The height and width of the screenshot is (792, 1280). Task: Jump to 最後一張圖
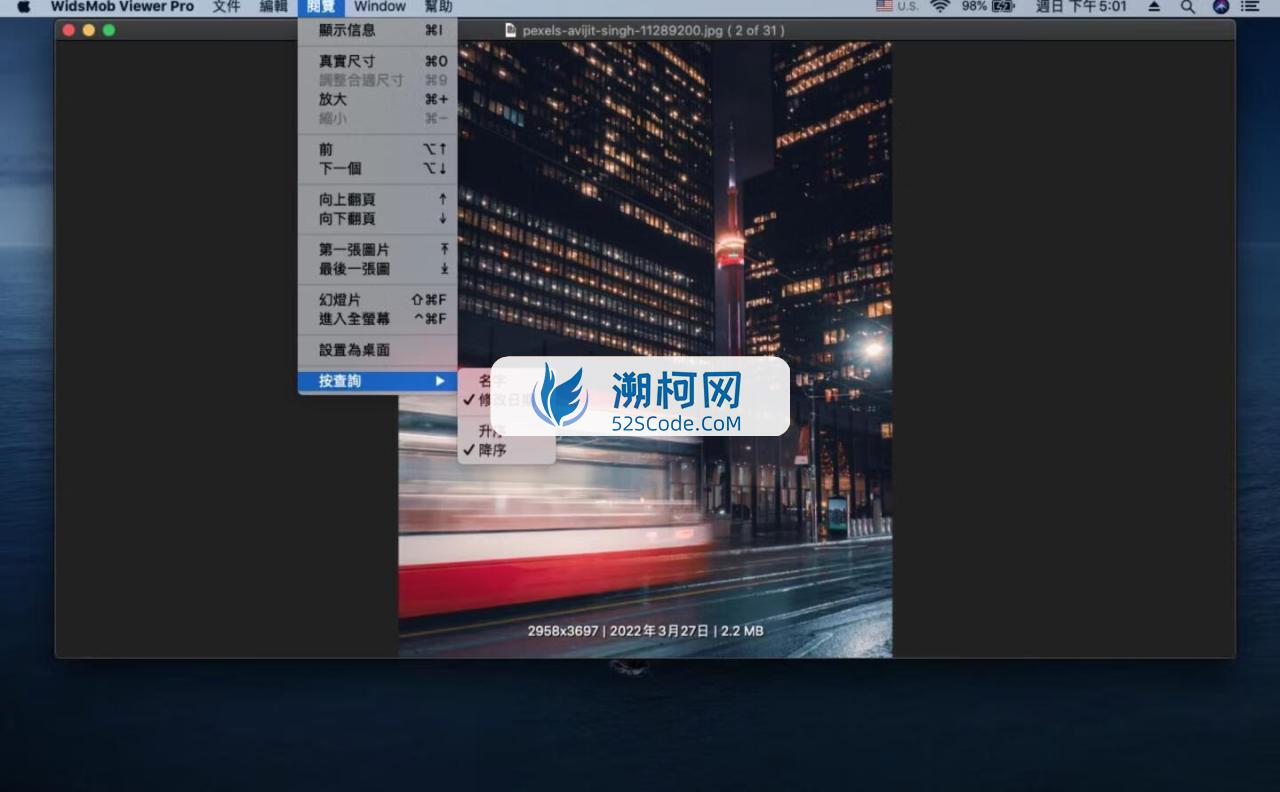[x=377, y=268]
